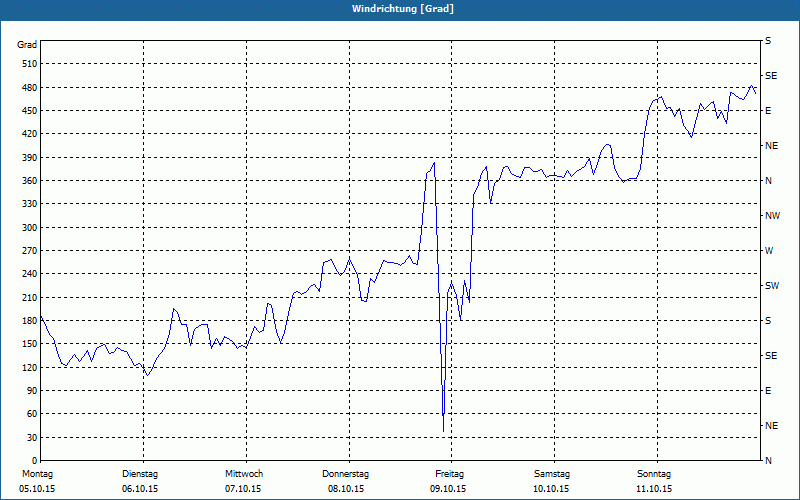Click the date 11.10.15
This screenshot has width=800, height=500.
pos(654,489)
